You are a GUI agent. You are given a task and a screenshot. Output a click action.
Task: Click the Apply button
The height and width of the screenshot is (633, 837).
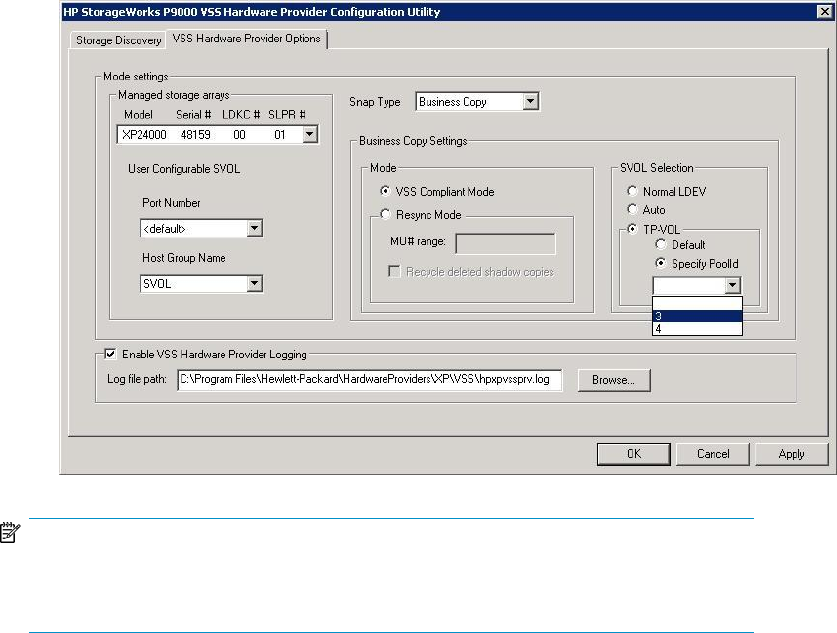click(x=791, y=454)
